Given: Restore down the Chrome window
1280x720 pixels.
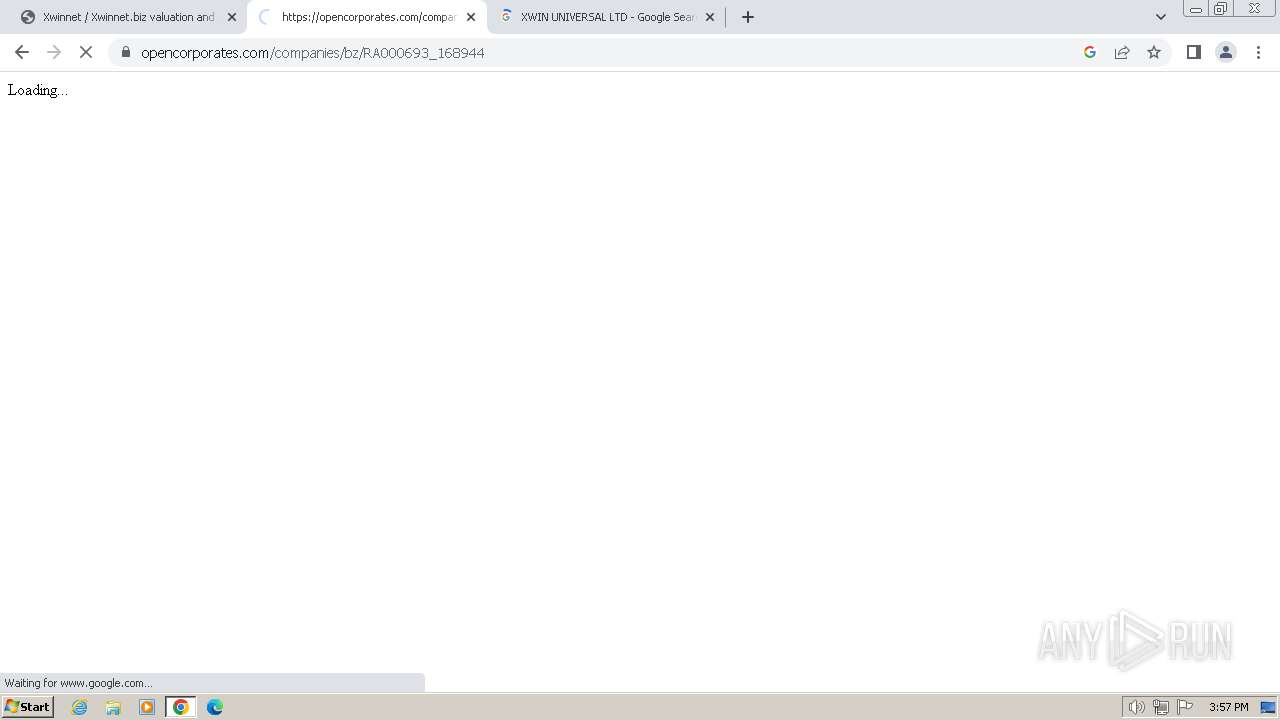Looking at the screenshot, I should coord(1221,9).
